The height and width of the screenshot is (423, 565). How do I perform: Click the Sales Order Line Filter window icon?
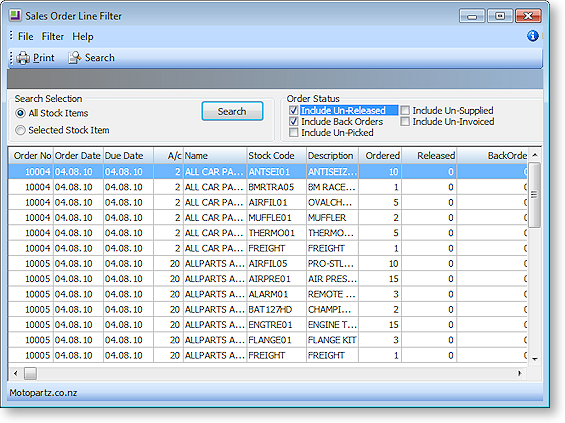pos(15,15)
